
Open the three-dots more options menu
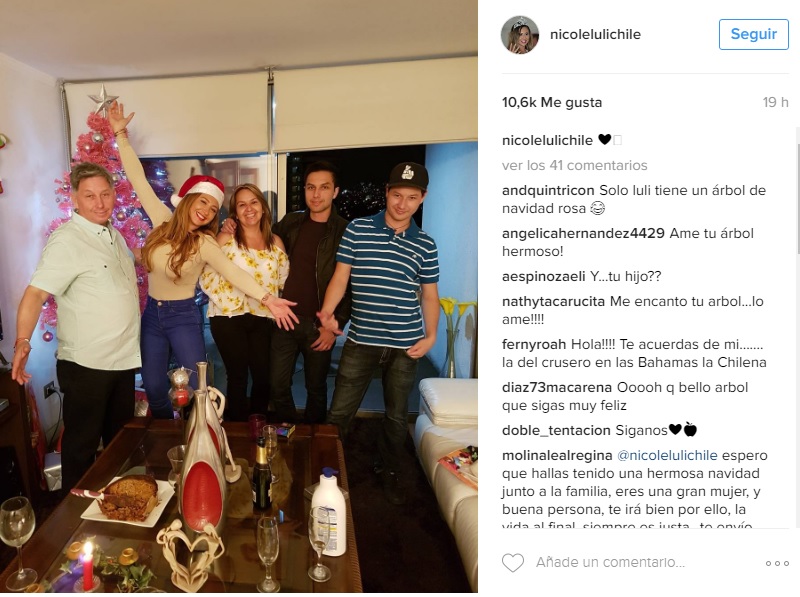click(777, 563)
